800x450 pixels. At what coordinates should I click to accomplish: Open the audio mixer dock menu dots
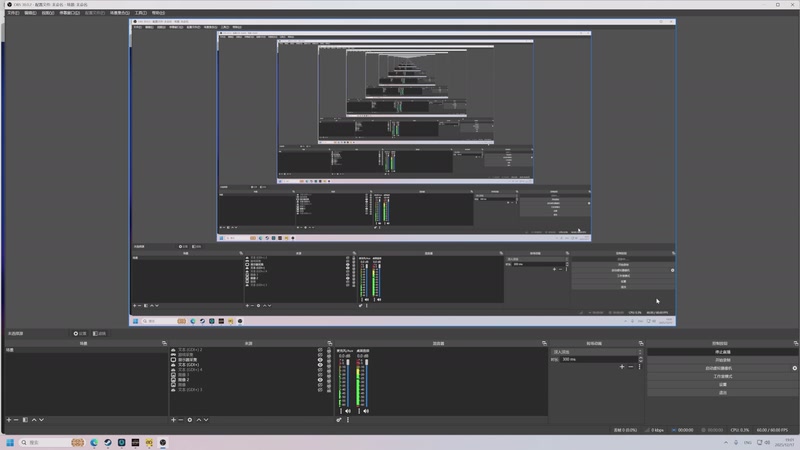(348, 420)
